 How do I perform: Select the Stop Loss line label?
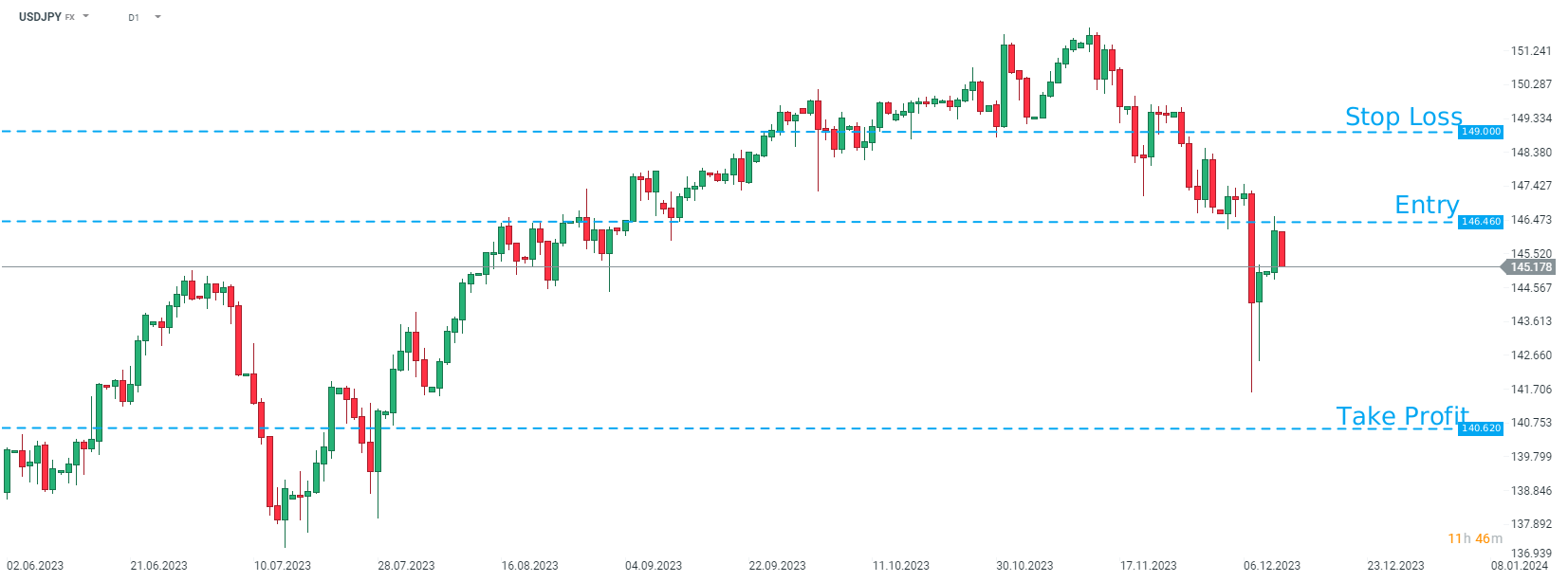point(1403,117)
